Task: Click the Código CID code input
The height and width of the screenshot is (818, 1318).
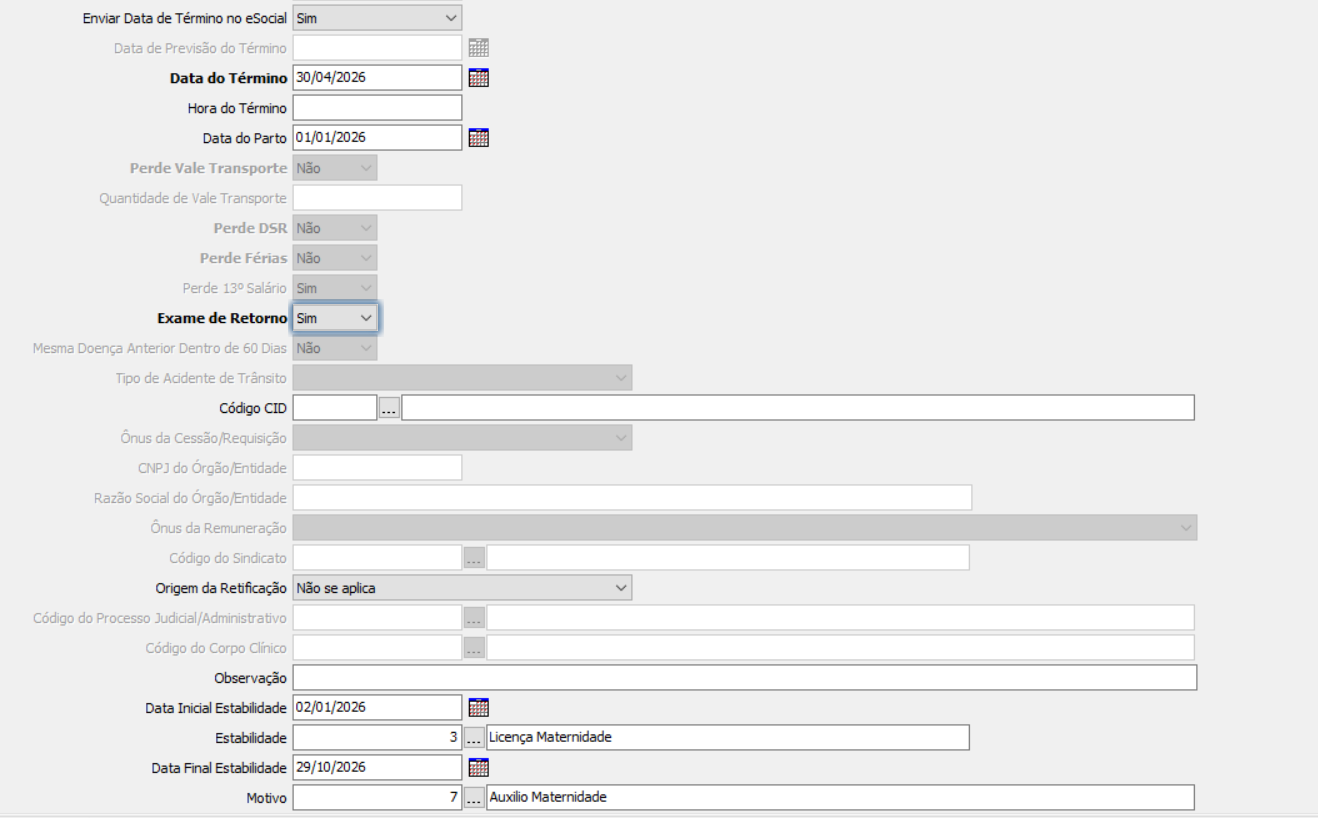Action: coord(334,408)
